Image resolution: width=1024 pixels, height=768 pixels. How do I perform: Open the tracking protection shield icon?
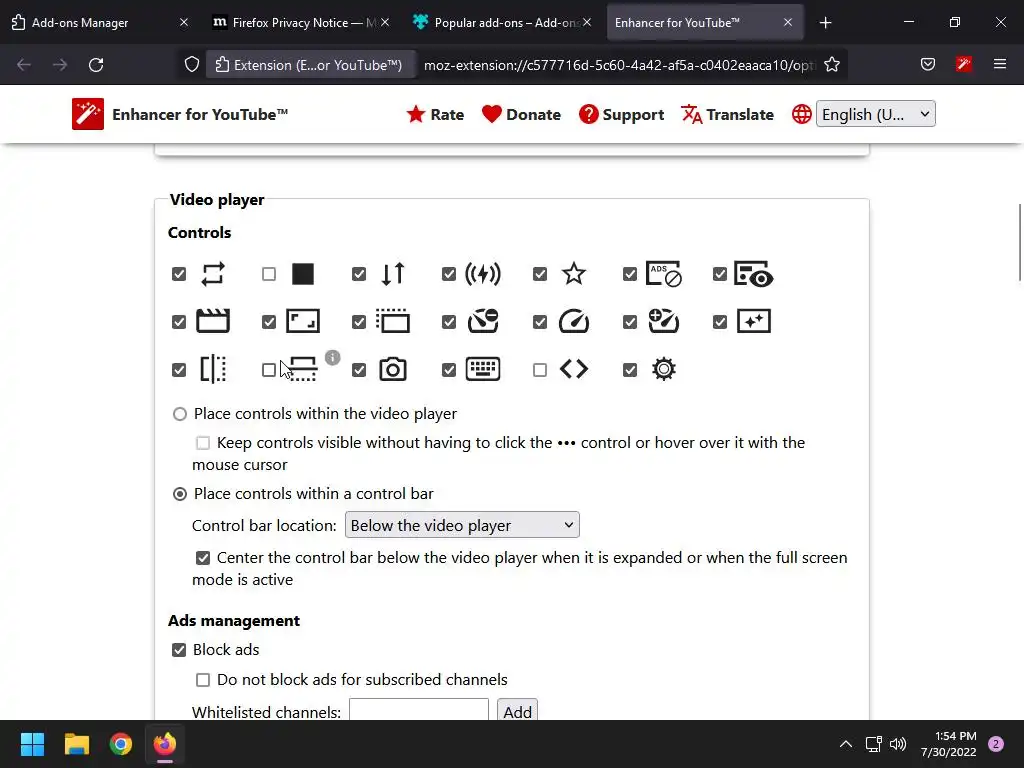coord(191,64)
